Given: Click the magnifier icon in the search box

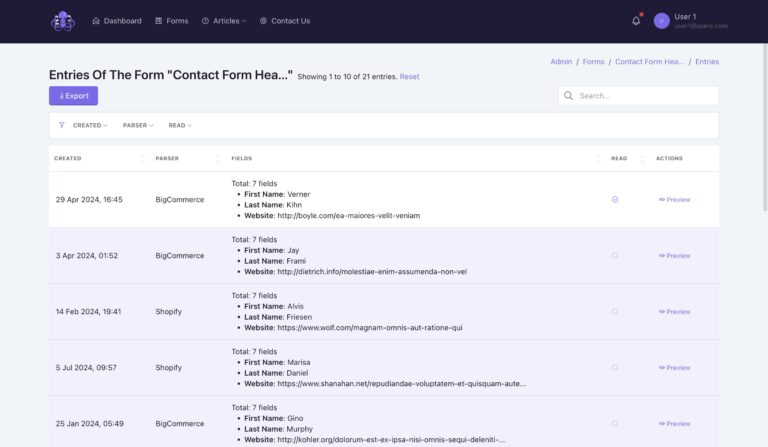Looking at the screenshot, I should pyautogui.click(x=569, y=96).
